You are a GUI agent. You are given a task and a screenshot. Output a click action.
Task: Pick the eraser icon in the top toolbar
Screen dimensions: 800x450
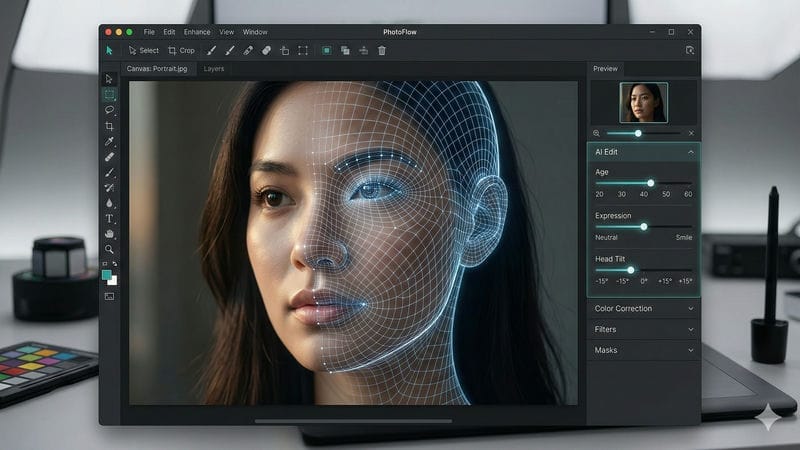tap(266, 51)
